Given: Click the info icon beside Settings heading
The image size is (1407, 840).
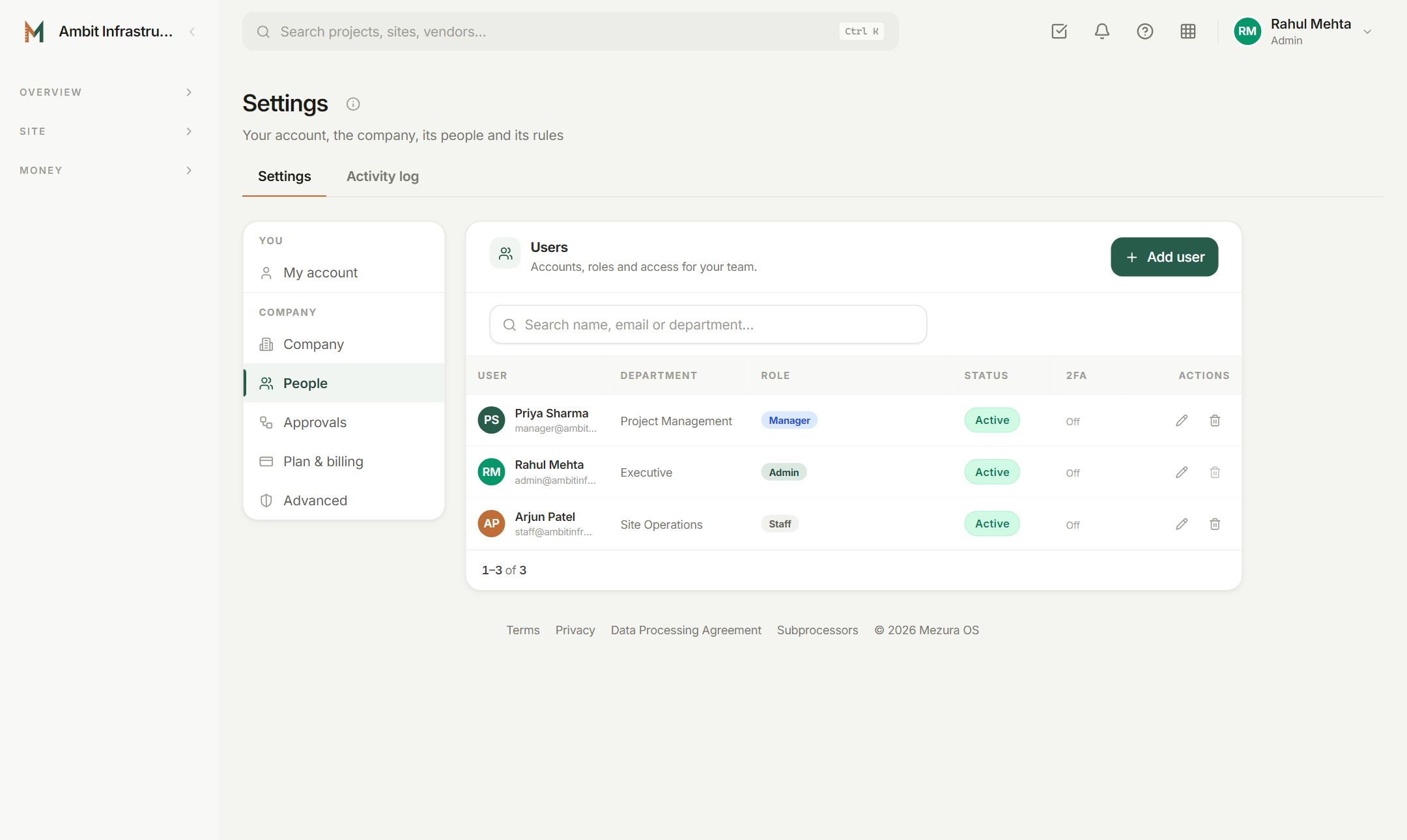Looking at the screenshot, I should click(353, 104).
